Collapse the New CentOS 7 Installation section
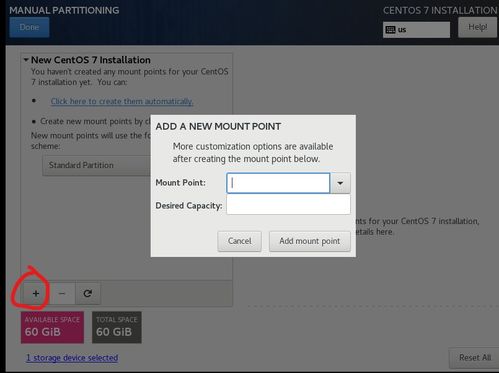Screen dimensions: 499x373 coord(26,60)
